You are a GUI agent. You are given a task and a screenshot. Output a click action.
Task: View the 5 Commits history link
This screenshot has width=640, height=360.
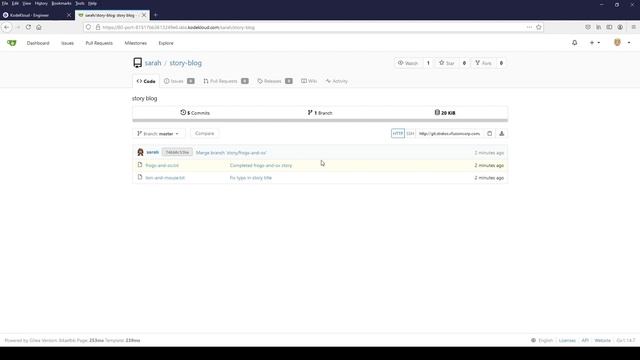pos(195,113)
